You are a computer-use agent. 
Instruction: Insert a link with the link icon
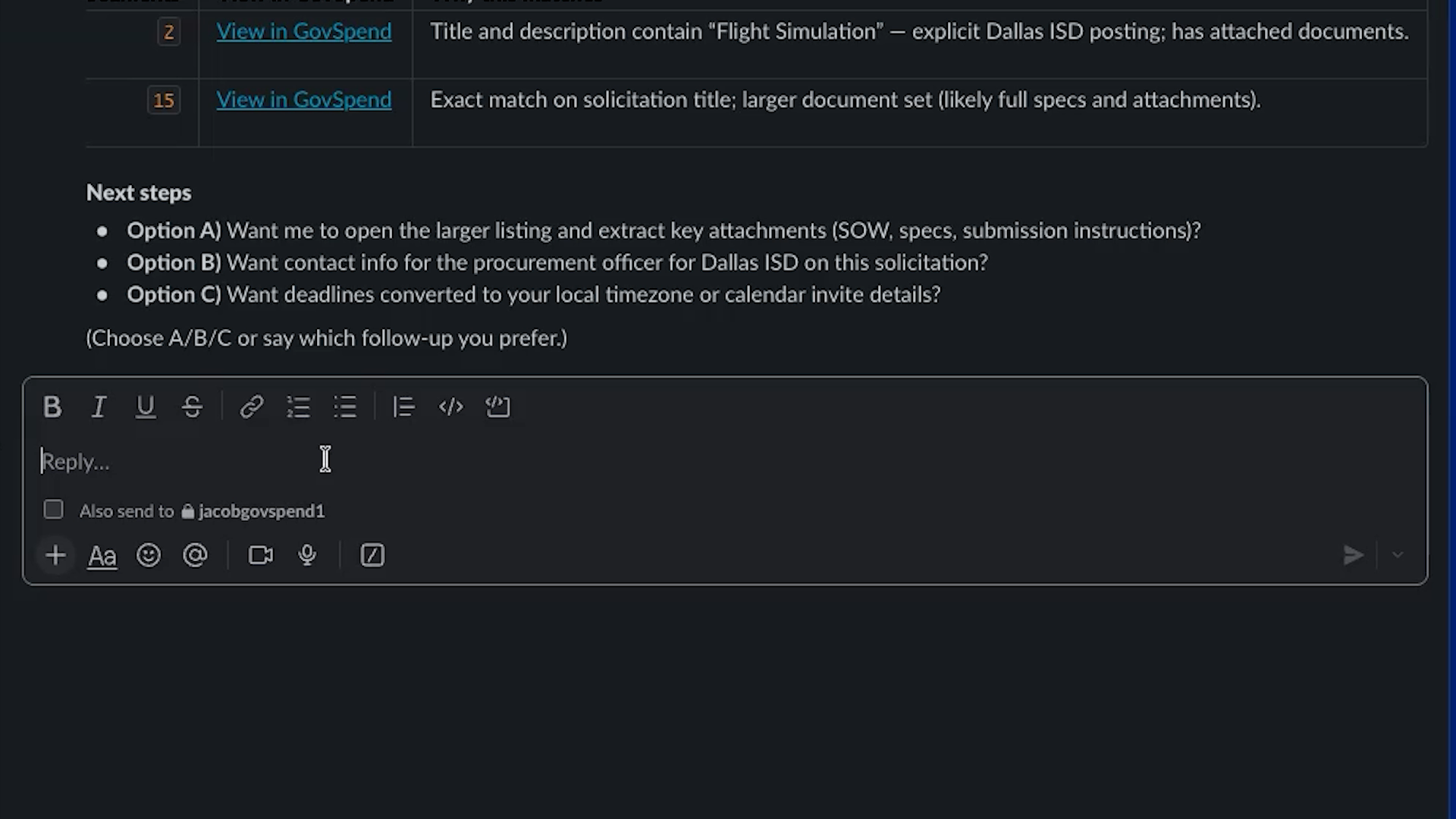251,407
